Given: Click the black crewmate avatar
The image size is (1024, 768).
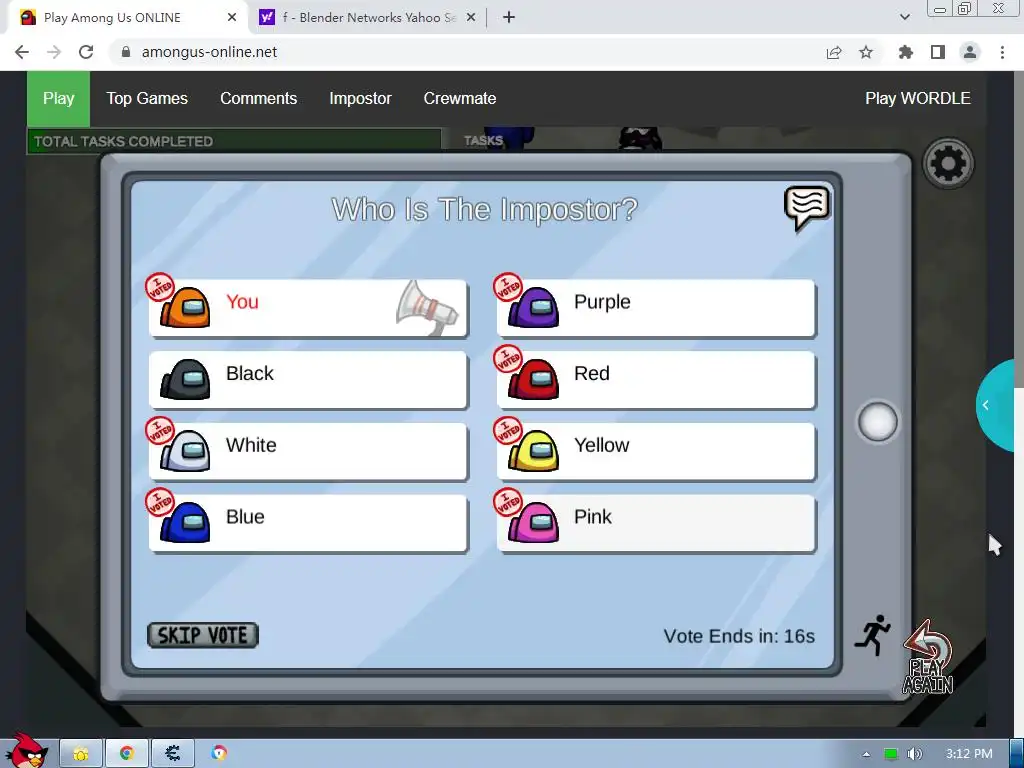Looking at the screenshot, I should (185, 379).
